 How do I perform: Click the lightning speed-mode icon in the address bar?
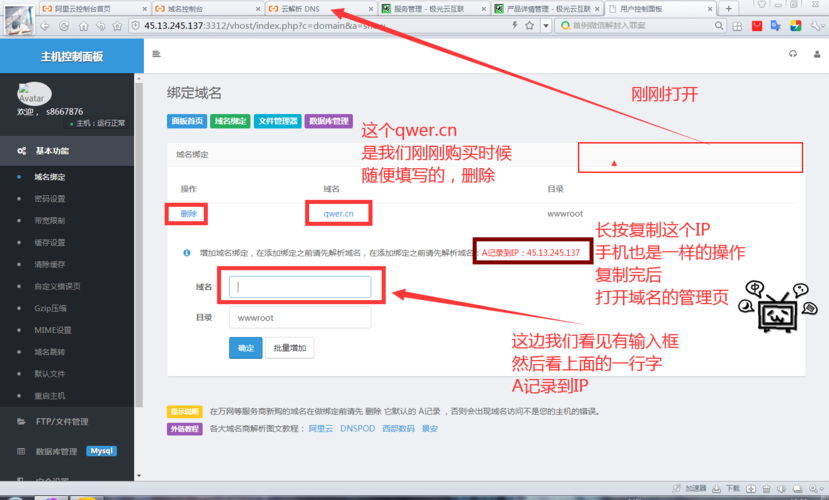(514, 25)
